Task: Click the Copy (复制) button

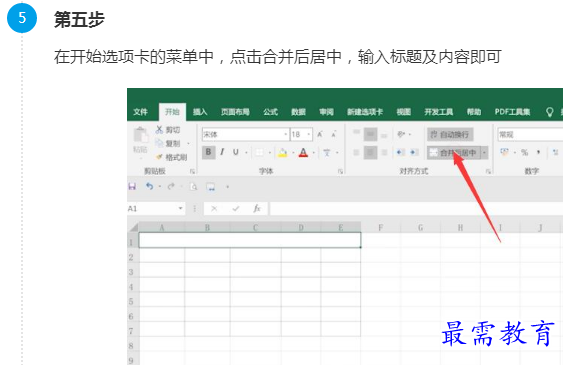Action: click(167, 144)
